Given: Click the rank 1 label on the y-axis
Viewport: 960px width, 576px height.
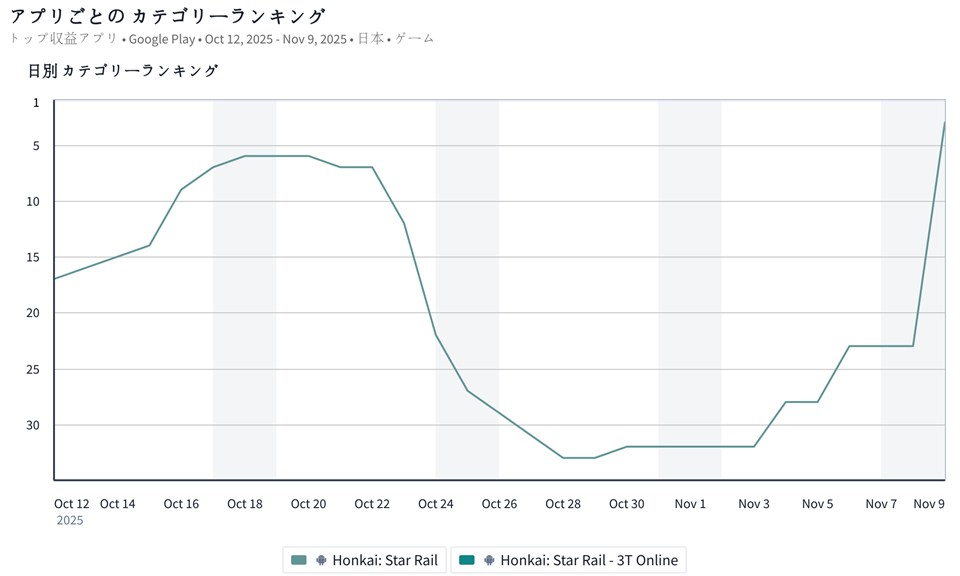Looking at the screenshot, I should click(36, 102).
